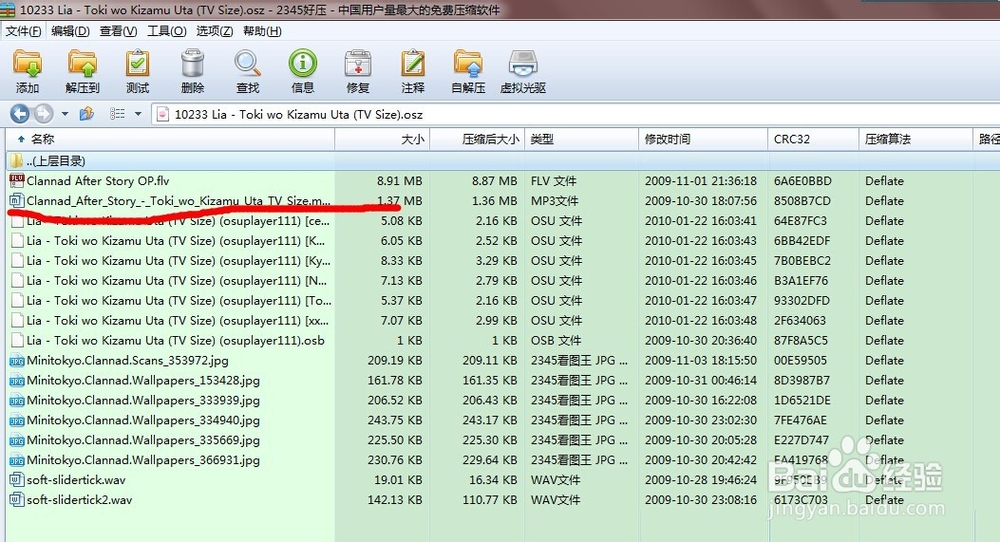Click the grey forward navigation arrow

point(43,114)
